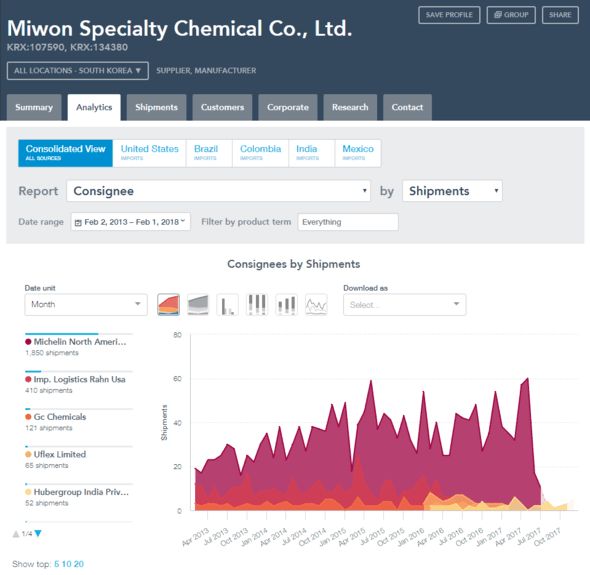Select the Analytics tab

tap(94, 107)
